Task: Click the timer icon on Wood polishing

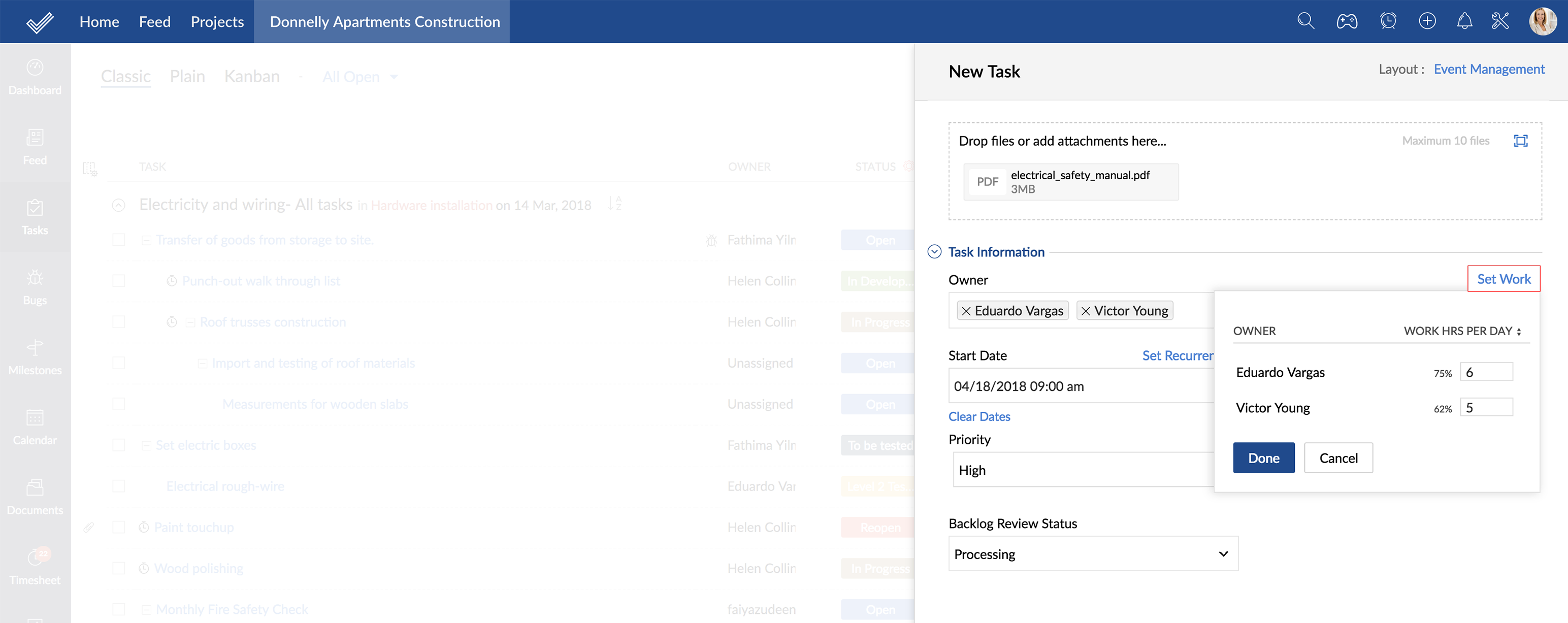Action: [x=144, y=568]
